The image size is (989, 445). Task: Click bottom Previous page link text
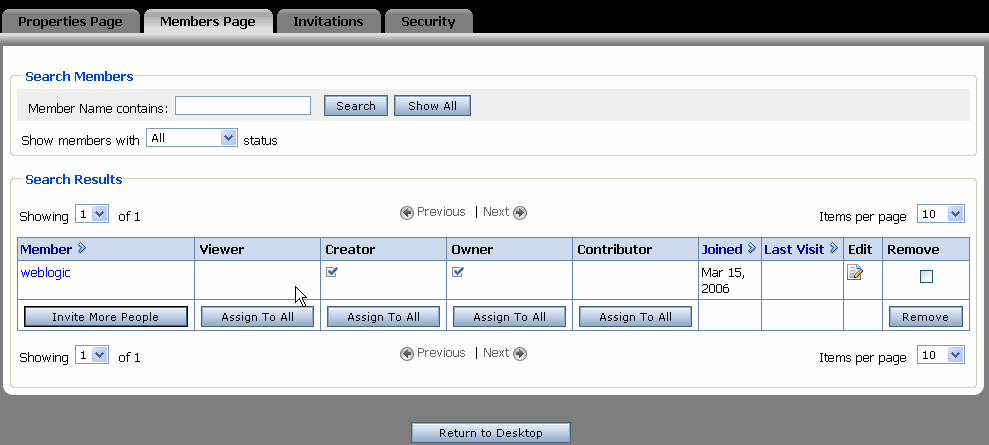pyautogui.click(x=441, y=353)
